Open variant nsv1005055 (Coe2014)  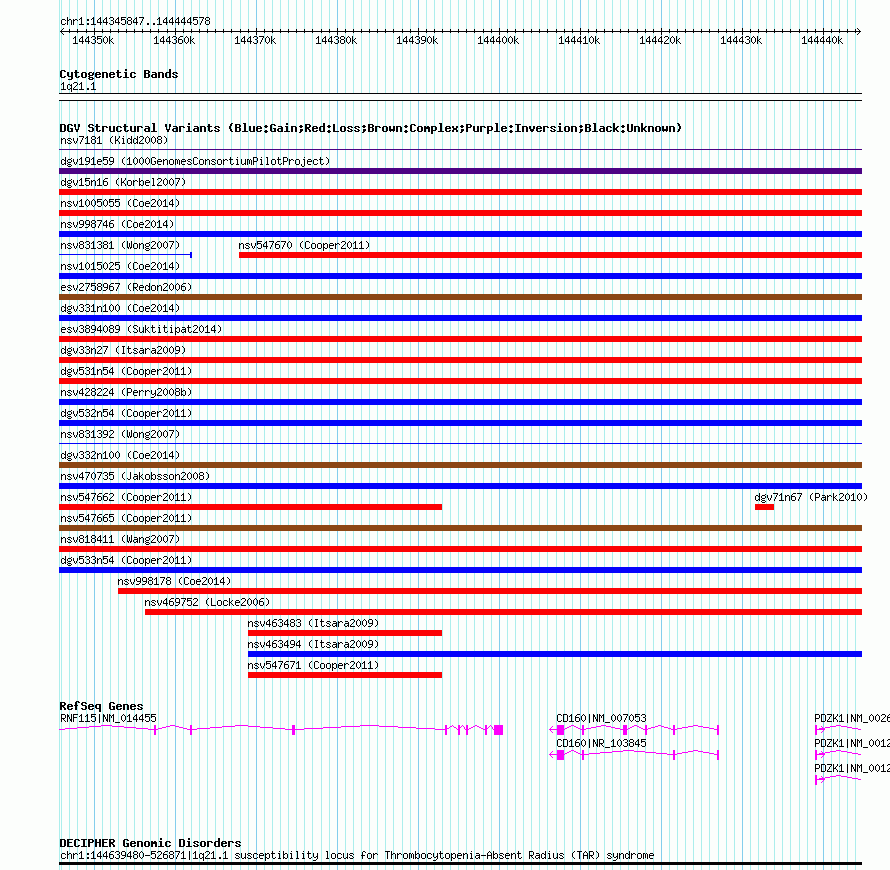click(120, 203)
